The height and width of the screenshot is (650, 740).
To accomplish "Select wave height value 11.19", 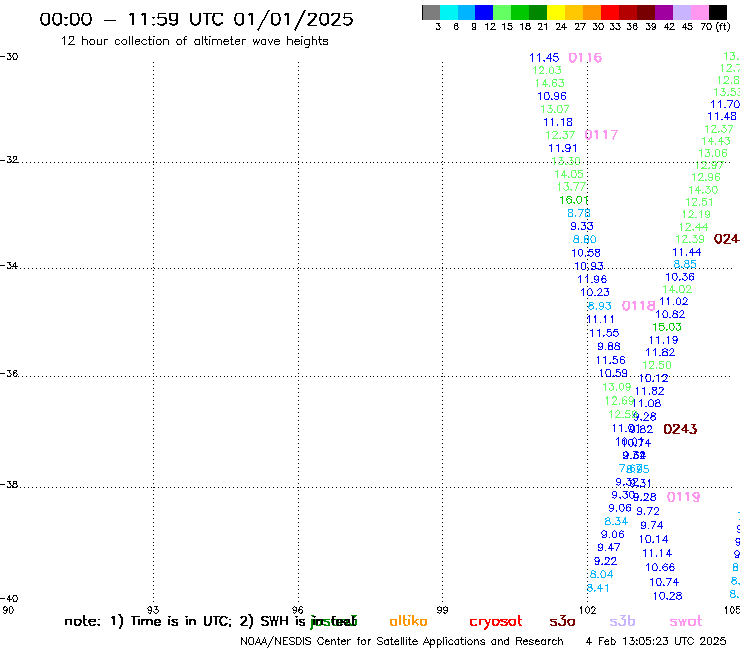I will tap(664, 340).
